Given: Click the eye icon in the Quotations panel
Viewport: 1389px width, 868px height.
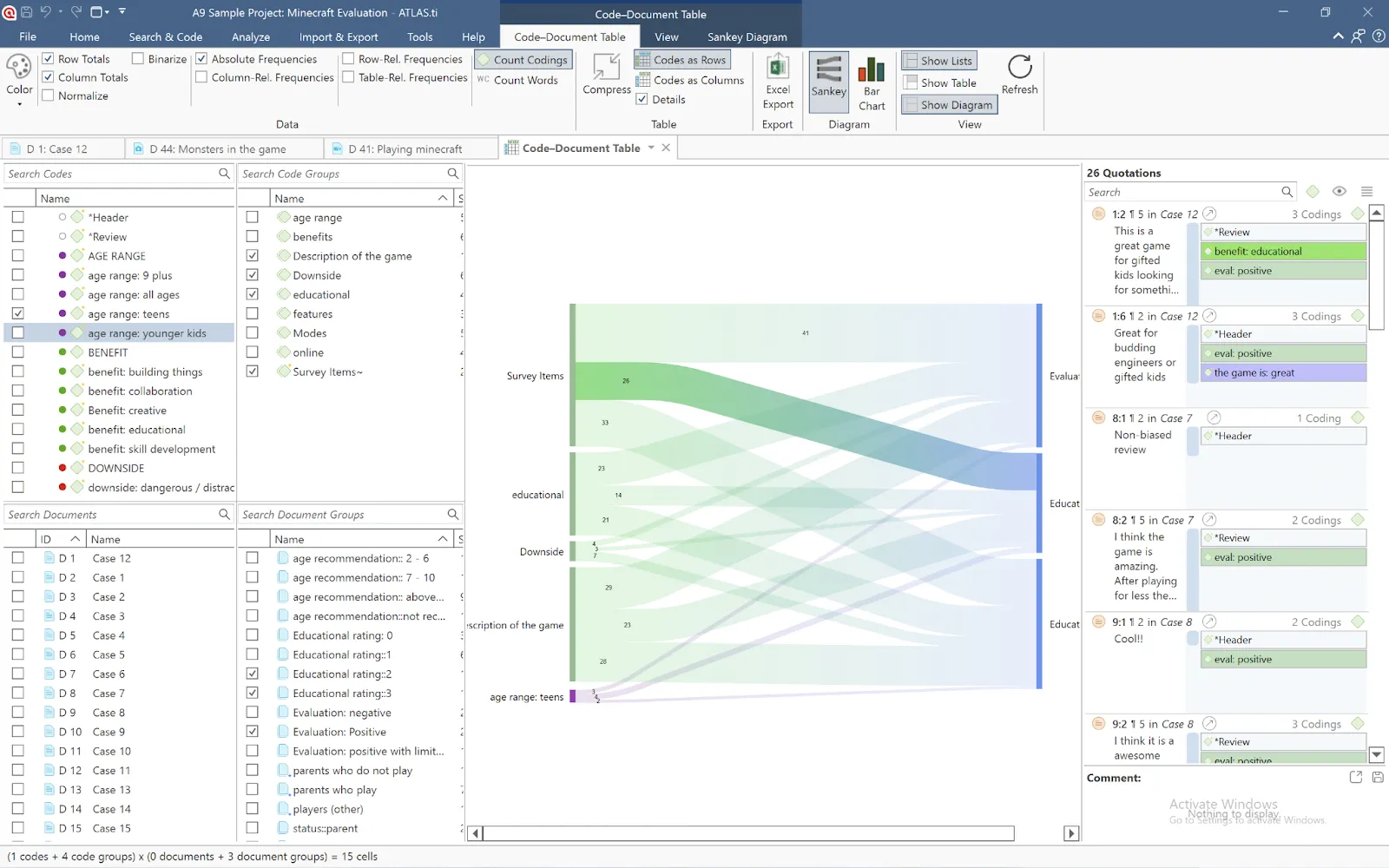Looking at the screenshot, I should (x=1339, y=191).
